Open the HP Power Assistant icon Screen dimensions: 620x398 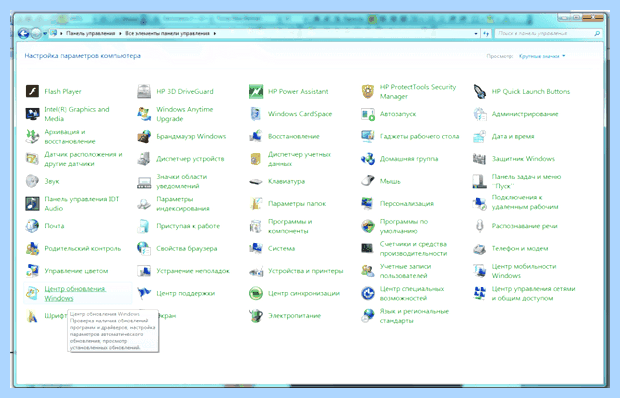point(256,91)
